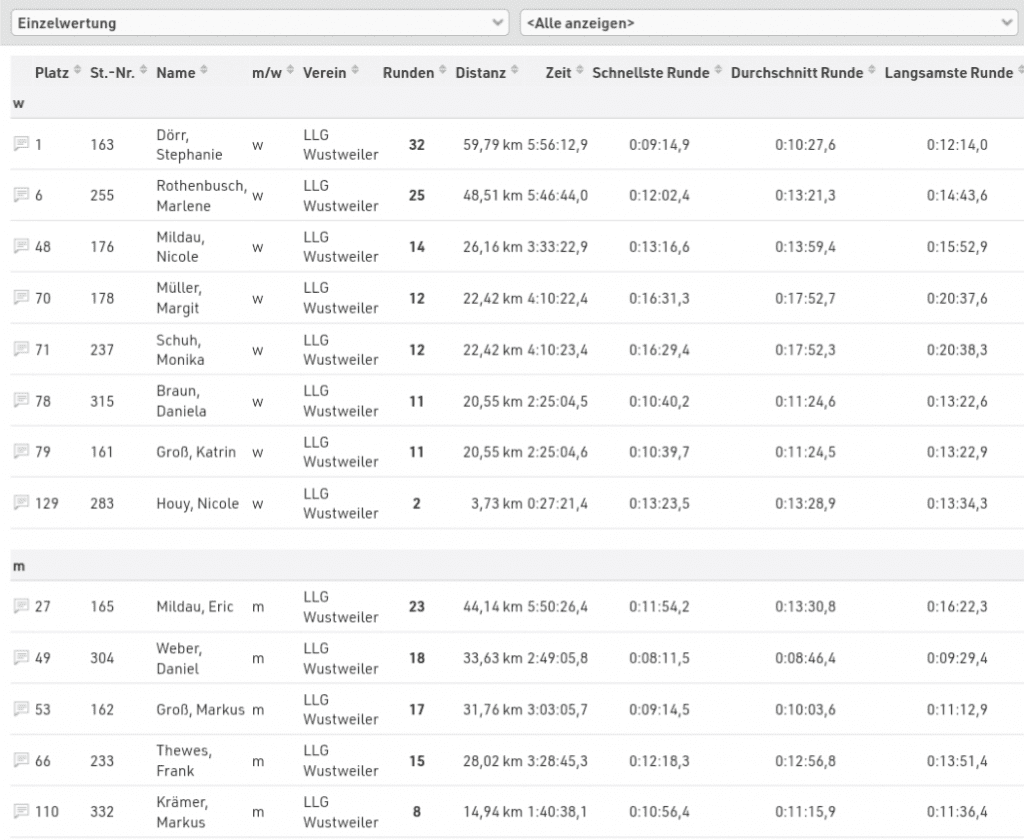Sort by Schnellste Runde column
The image size is (1024, 840).
click(x=650, y=73)
